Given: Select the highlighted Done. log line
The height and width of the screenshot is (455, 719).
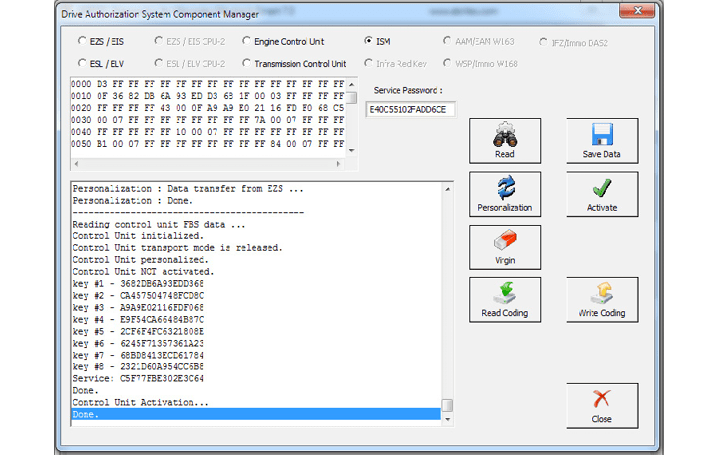Looking at the screenshot, I should pos(255,414).
